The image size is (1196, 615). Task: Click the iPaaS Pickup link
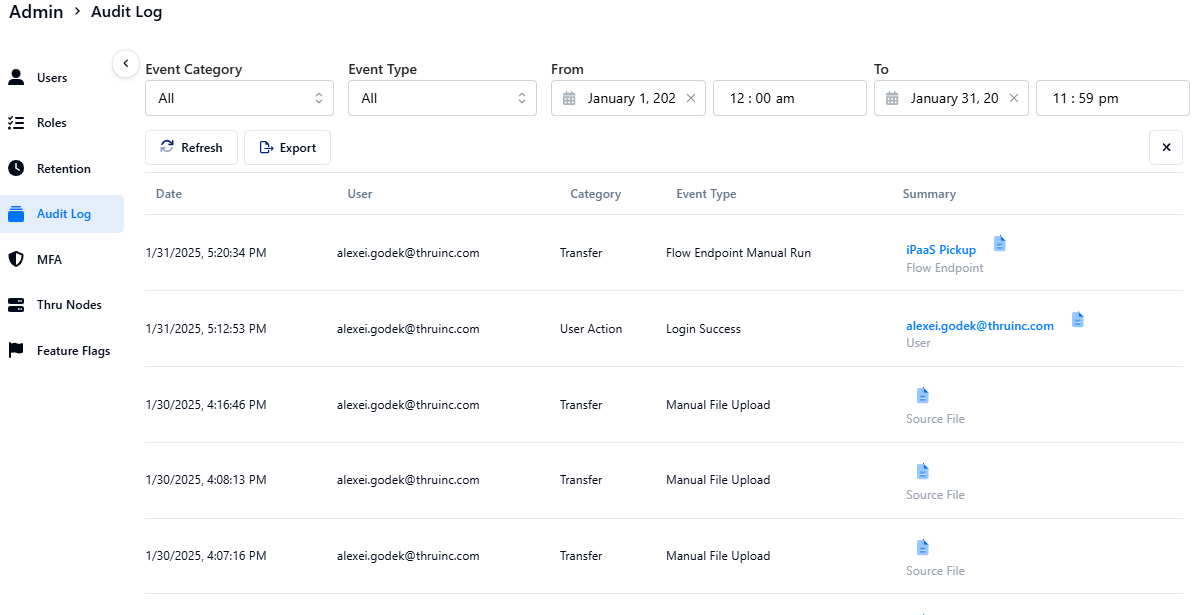[940, 250]
